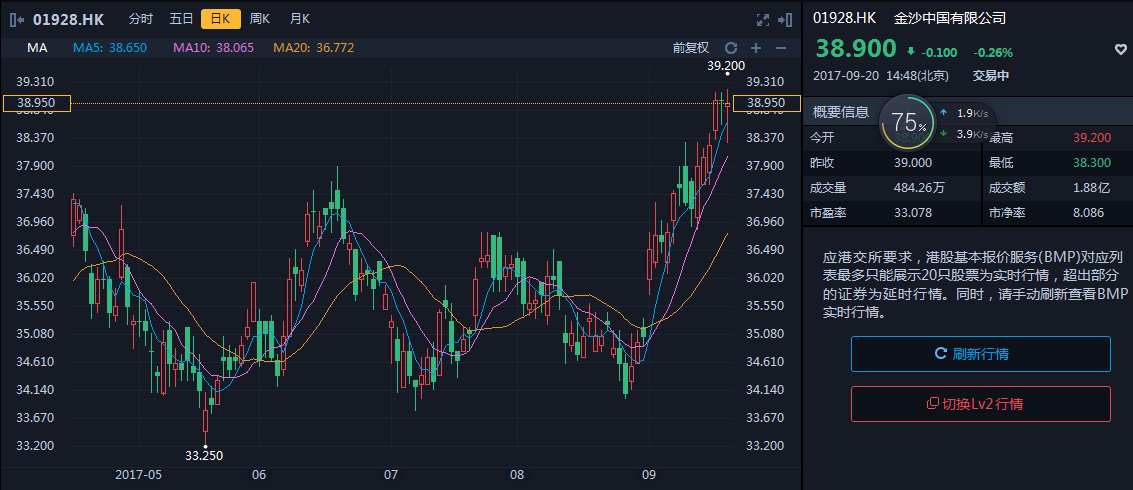Click the 75% circular performance widget

click(x=909, y=123)
